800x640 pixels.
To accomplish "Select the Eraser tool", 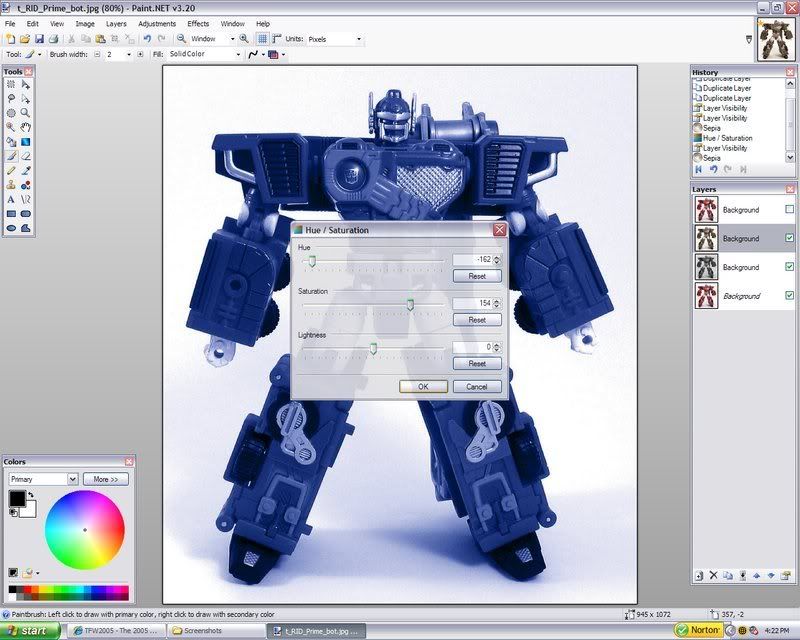I will (x=26, y=156).
